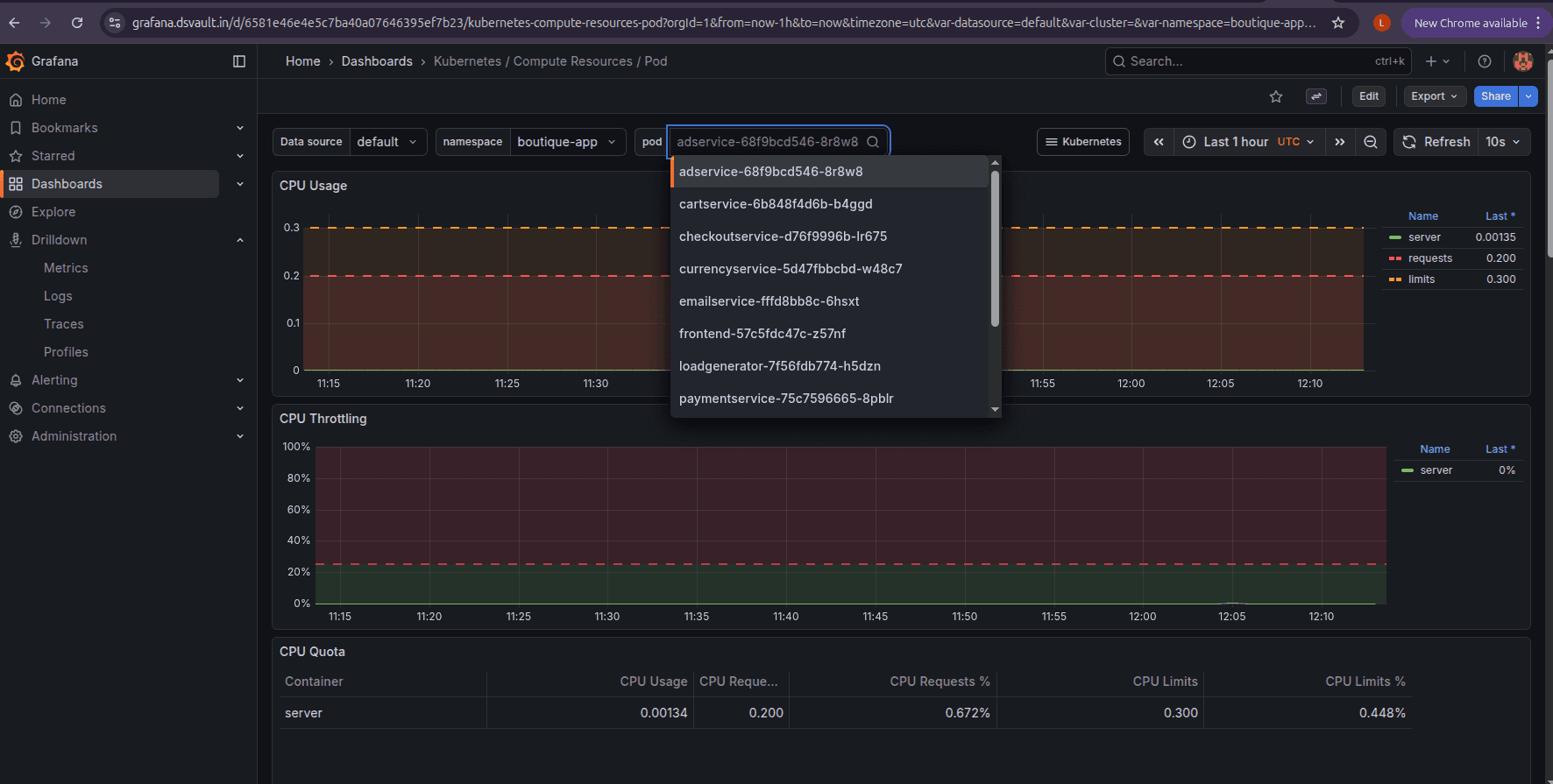Open the Data source default dropdown
The width and height of the screenshot is (1553, 784).
point(388,142)
